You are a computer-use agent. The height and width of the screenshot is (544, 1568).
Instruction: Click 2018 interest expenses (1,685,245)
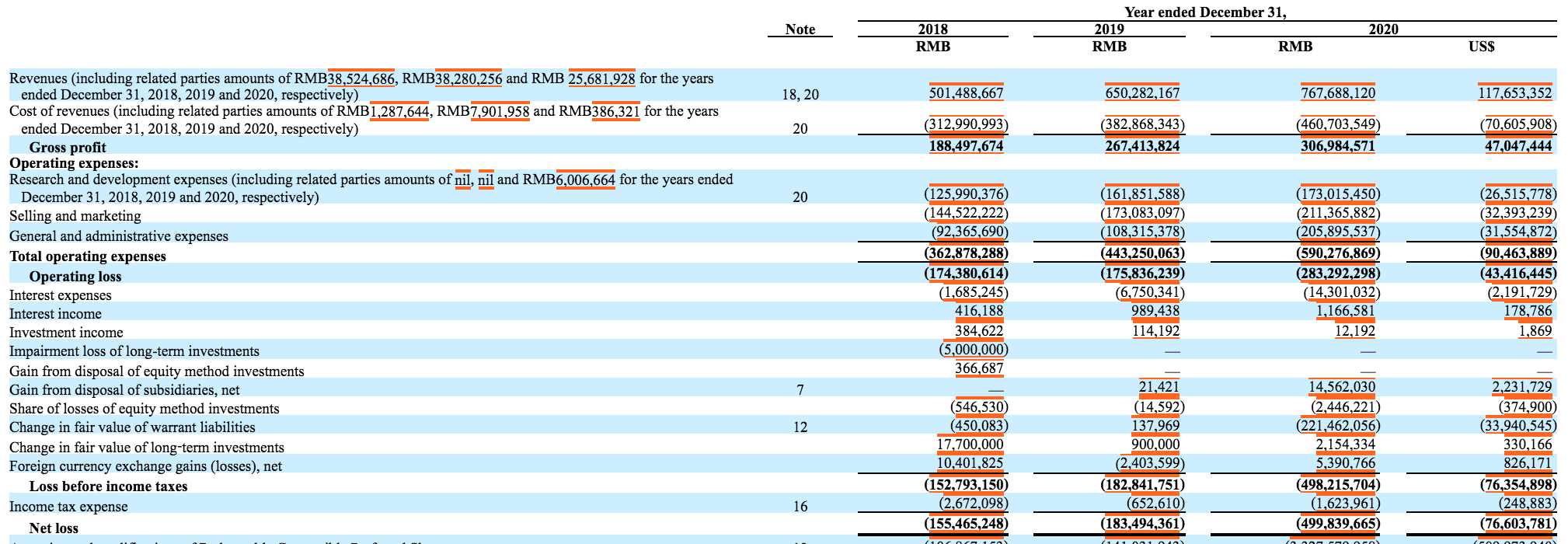pos(972,293)
